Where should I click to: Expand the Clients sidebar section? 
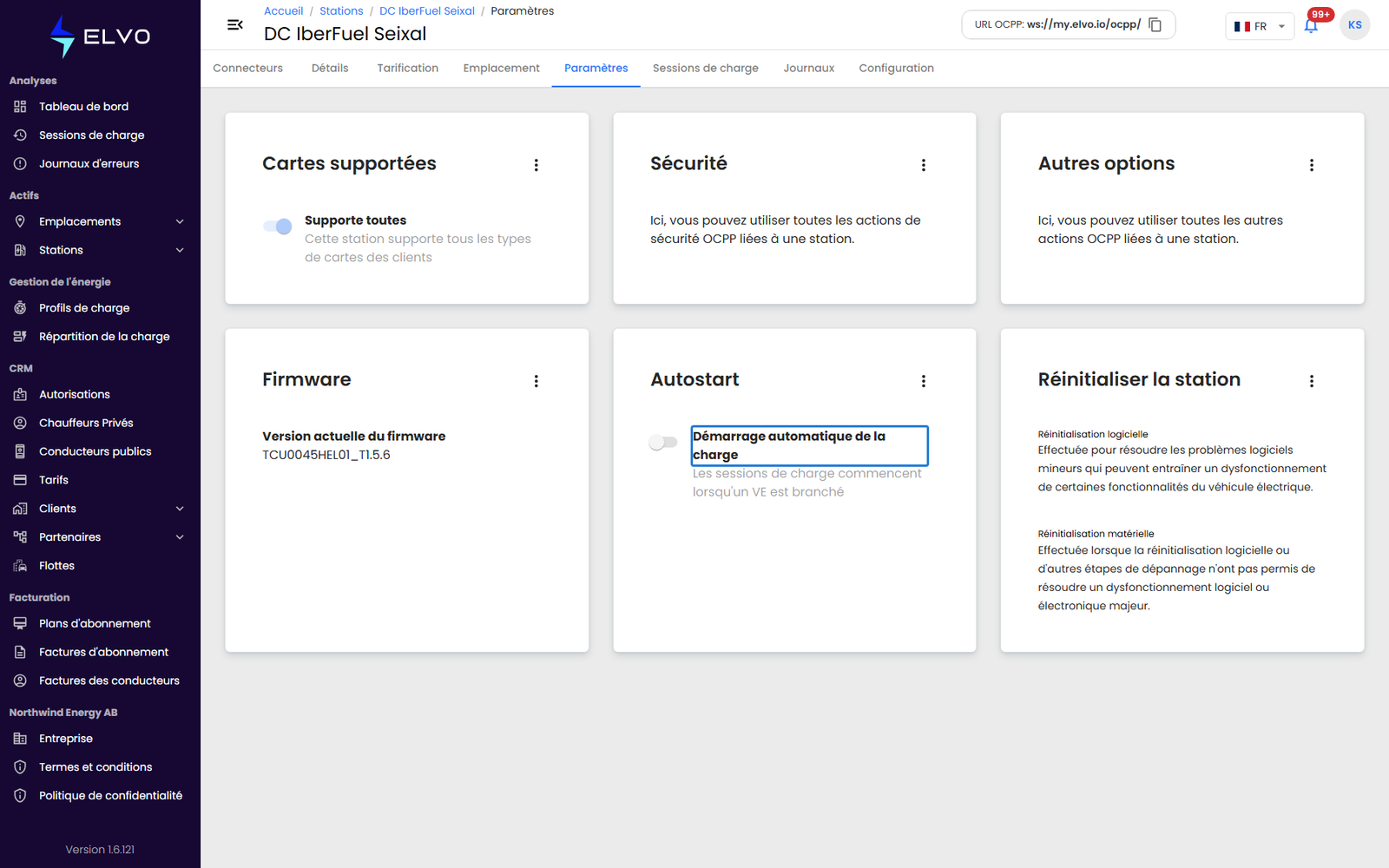point(180,509)
